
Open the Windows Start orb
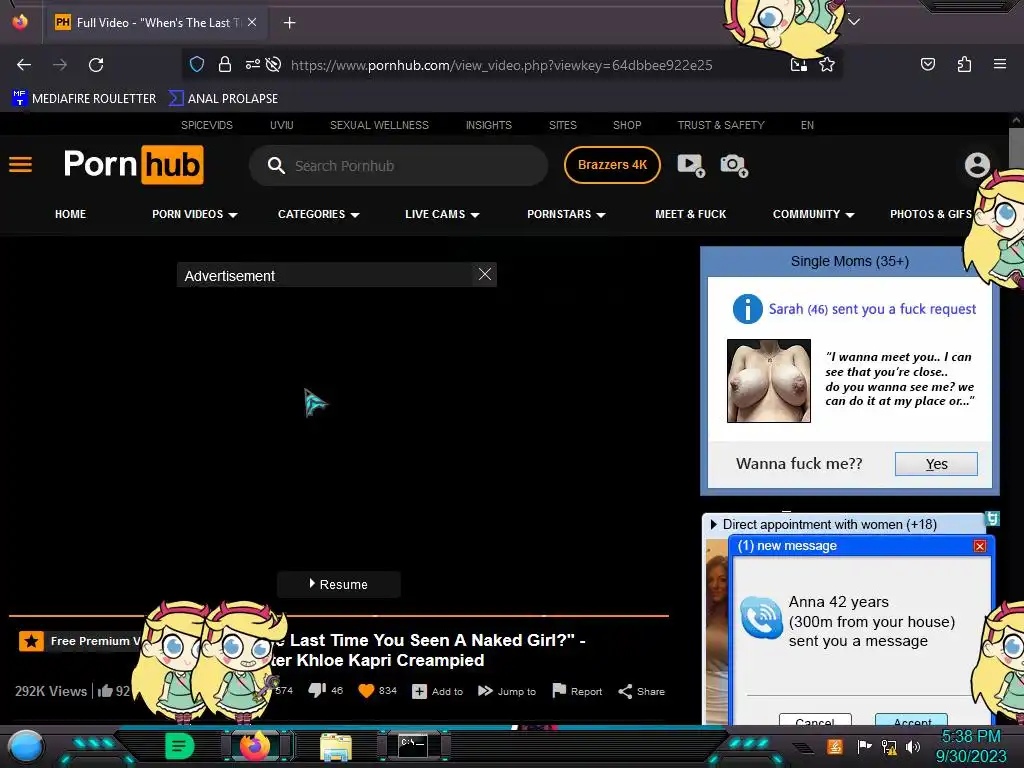click(x=25, y=747)
